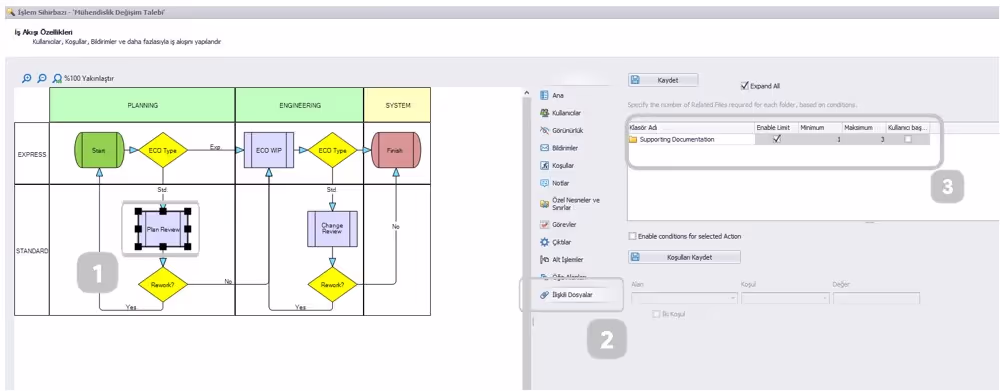Open the Görevler section
The height and width of the screenshot is (391, 1000).
tap(559, 225)
